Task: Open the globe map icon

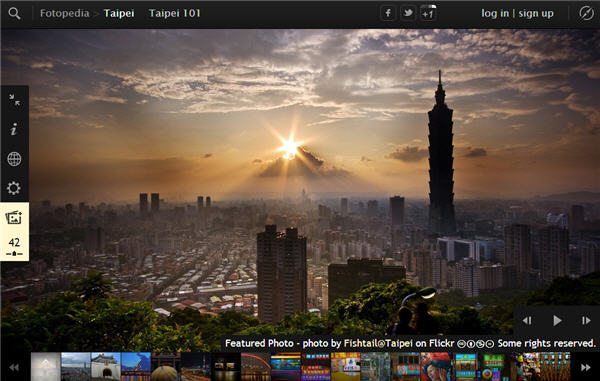Action: 14,159
